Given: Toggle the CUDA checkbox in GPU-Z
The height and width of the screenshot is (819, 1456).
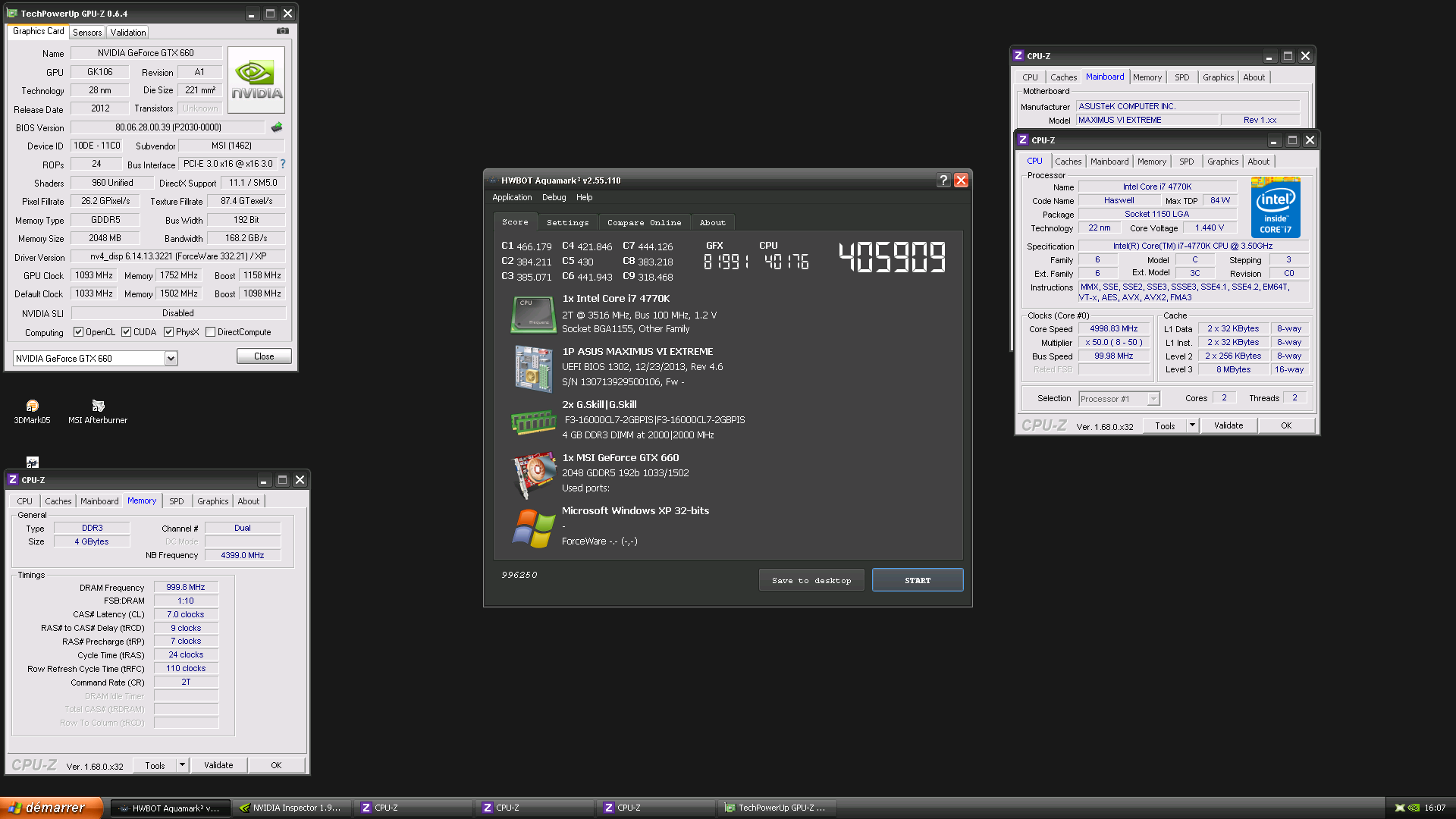Looking at the screenshot, I should tap(127, 332).
